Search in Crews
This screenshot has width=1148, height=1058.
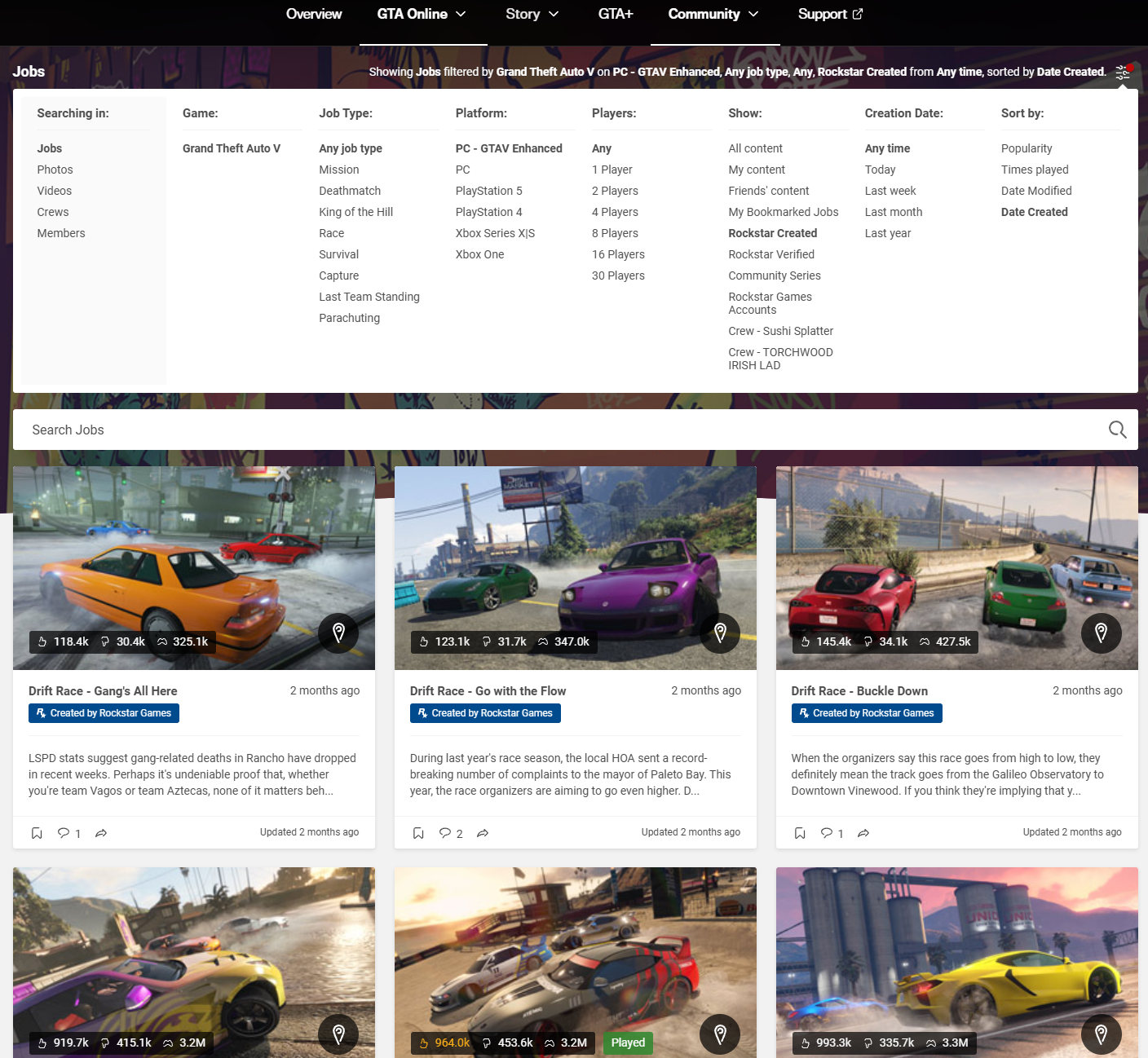pyautogui.click(x=53, y=212)
